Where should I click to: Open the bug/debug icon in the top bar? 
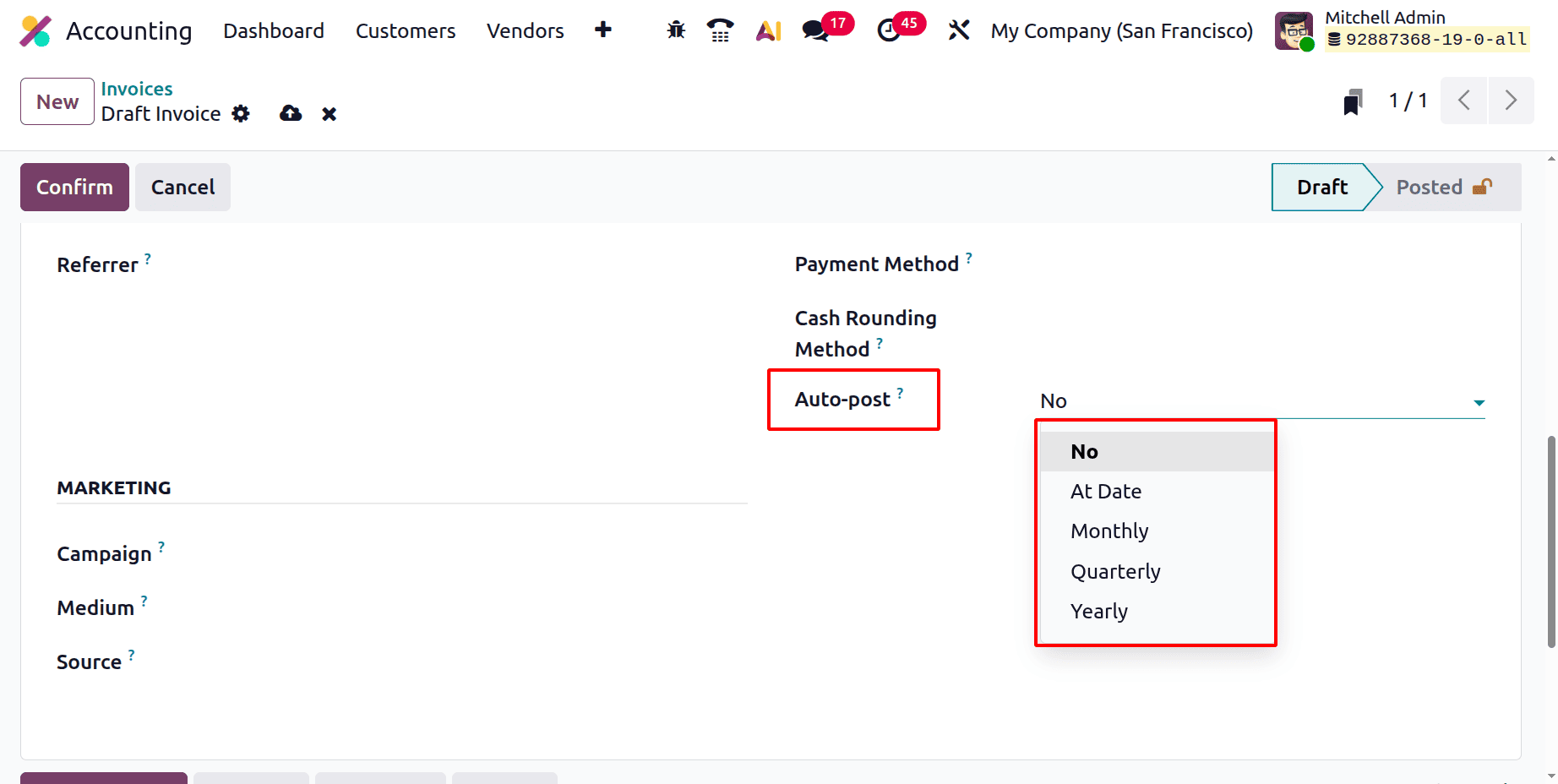[x=675, y=29]
